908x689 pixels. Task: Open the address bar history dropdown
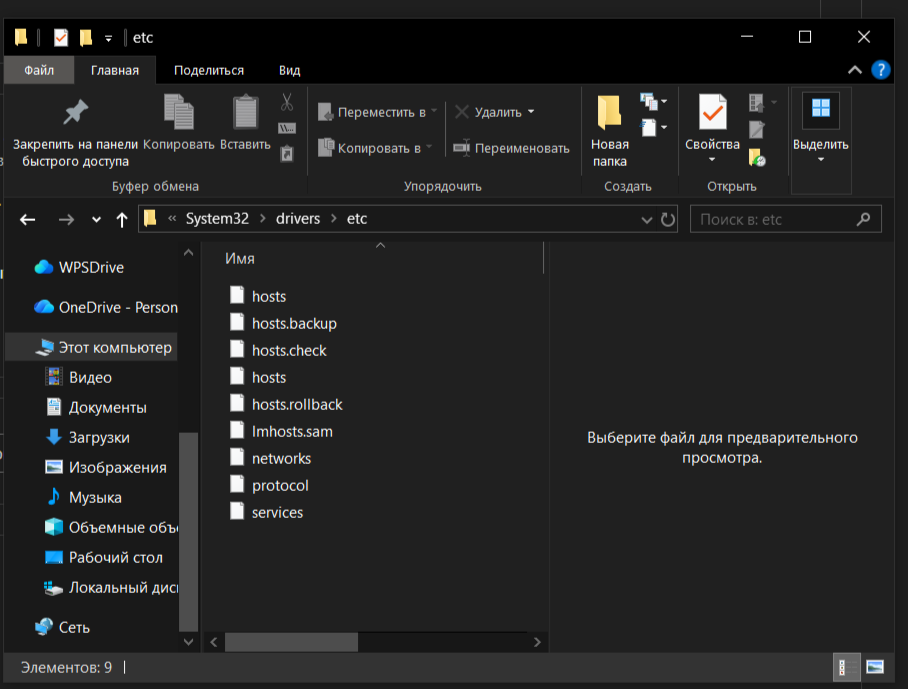pyautogui.click(x=646, y=219)
